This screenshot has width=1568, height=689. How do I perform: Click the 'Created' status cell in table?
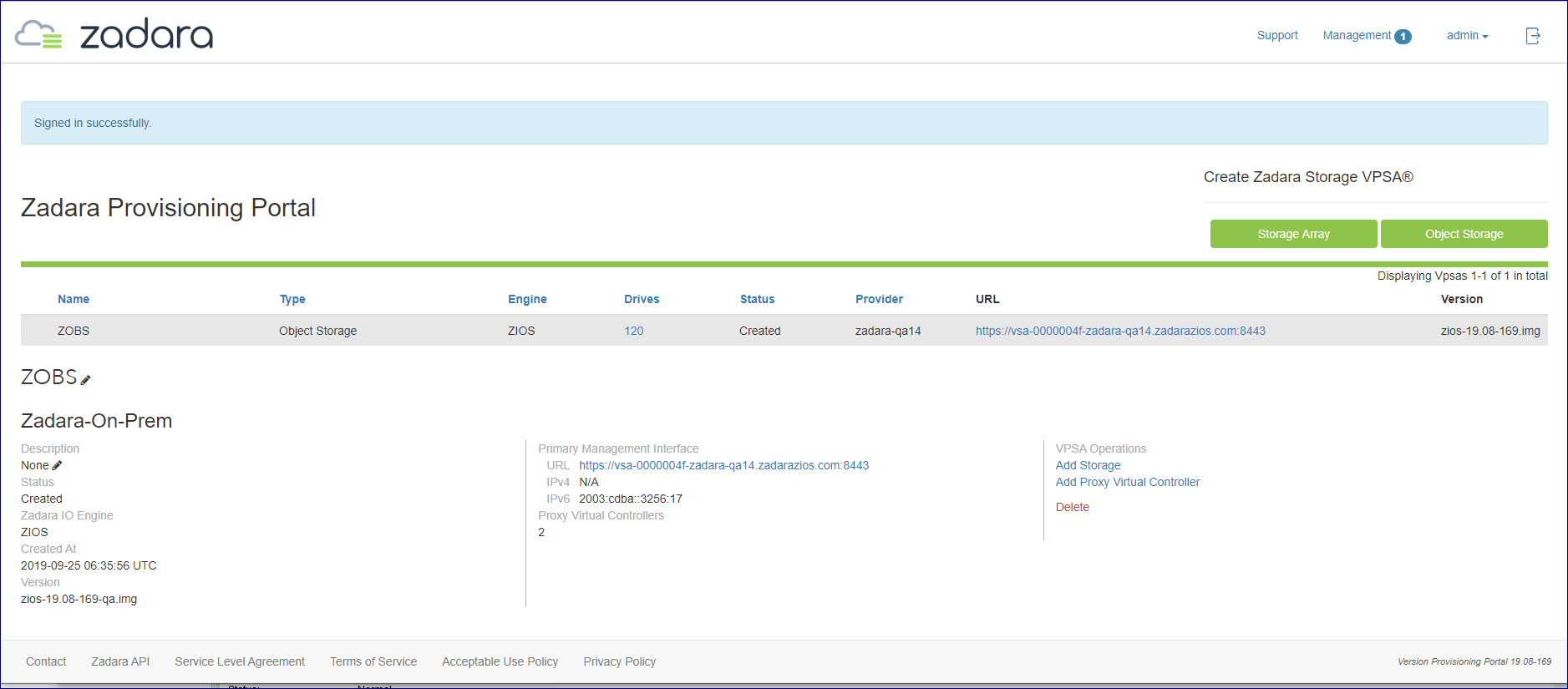tap(759, 331)
